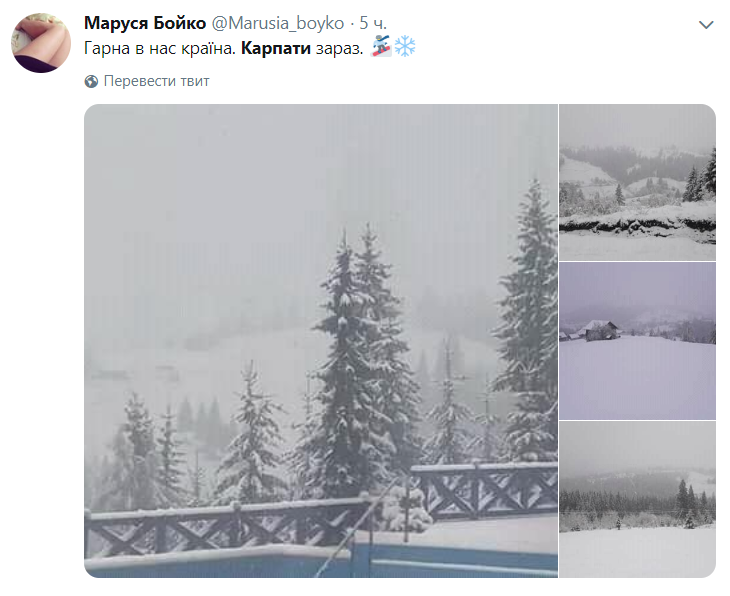Click the Перевести твит link
This screenshot has width=730, height=596.
click(x=156, y=81)
